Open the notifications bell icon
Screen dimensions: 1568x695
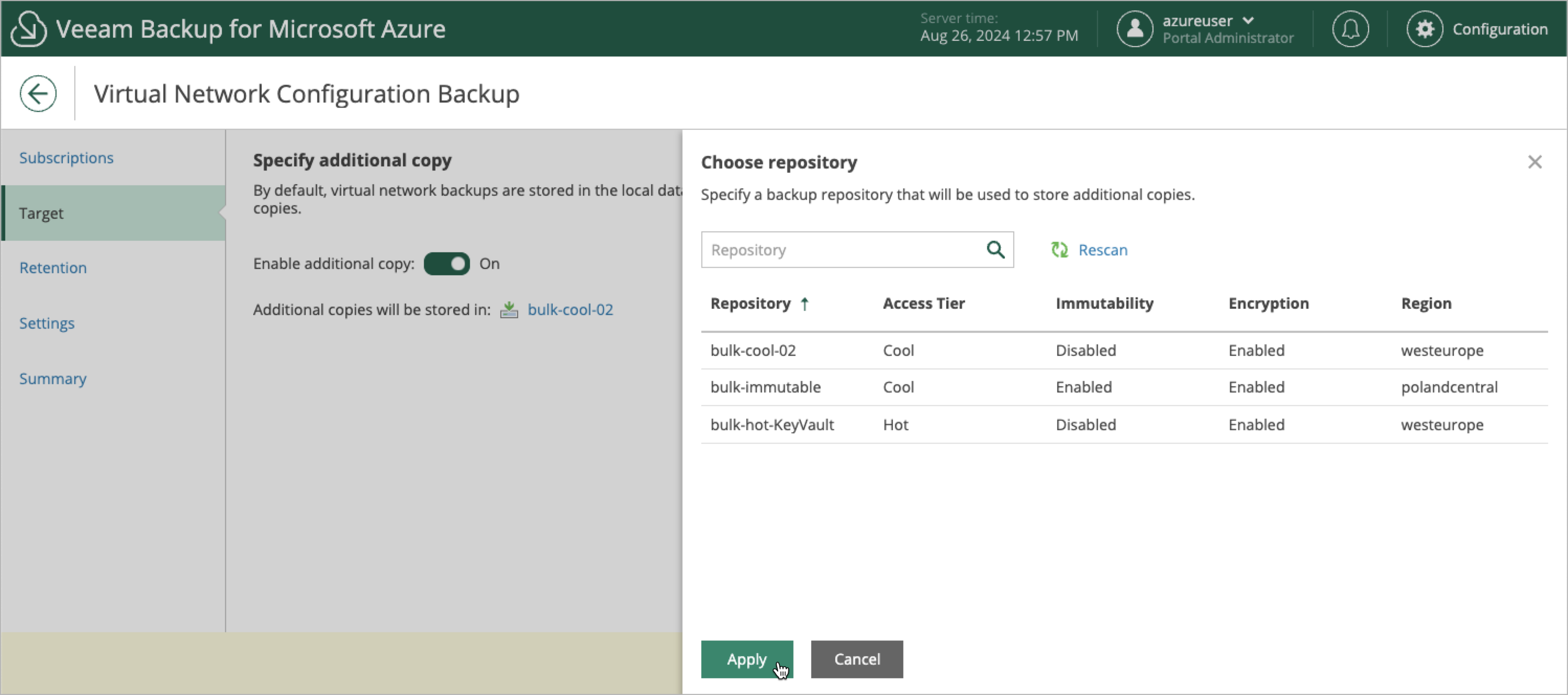click(1350, 29)
